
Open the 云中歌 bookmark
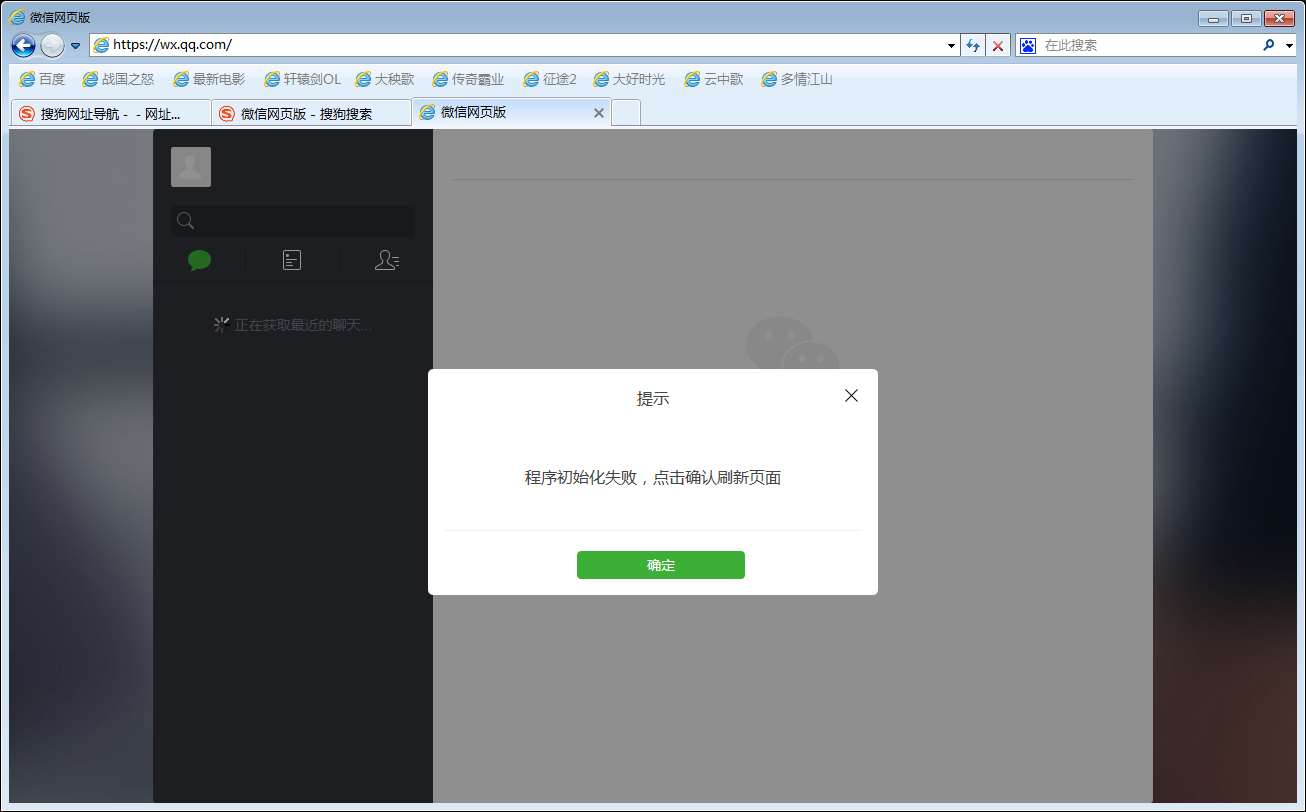click(x=714, y=79)
